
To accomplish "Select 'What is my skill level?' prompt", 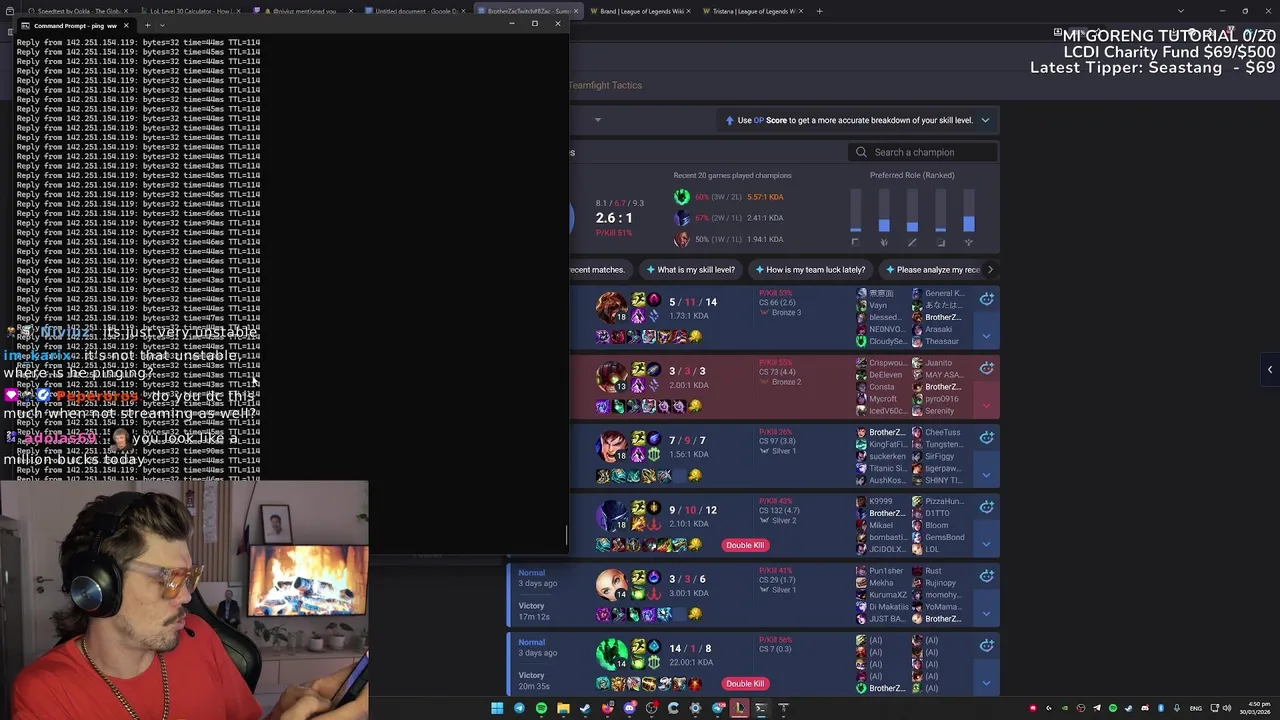I will [x=690, y=269].
